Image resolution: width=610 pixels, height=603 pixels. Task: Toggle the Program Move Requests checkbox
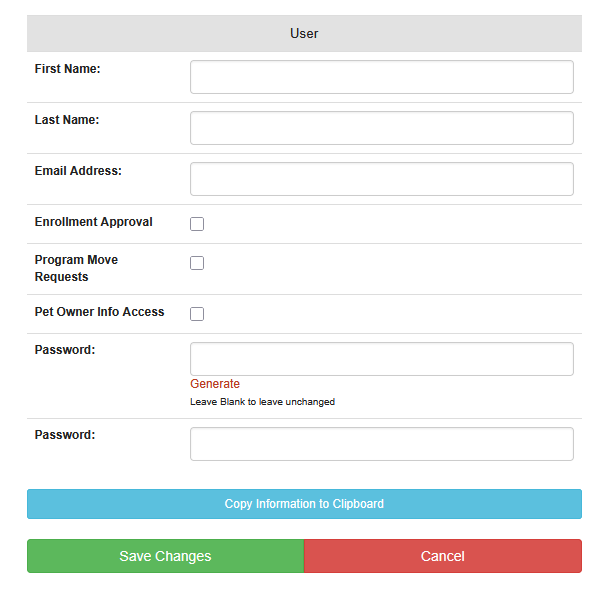pyautogui.click(x=197, y=263)
